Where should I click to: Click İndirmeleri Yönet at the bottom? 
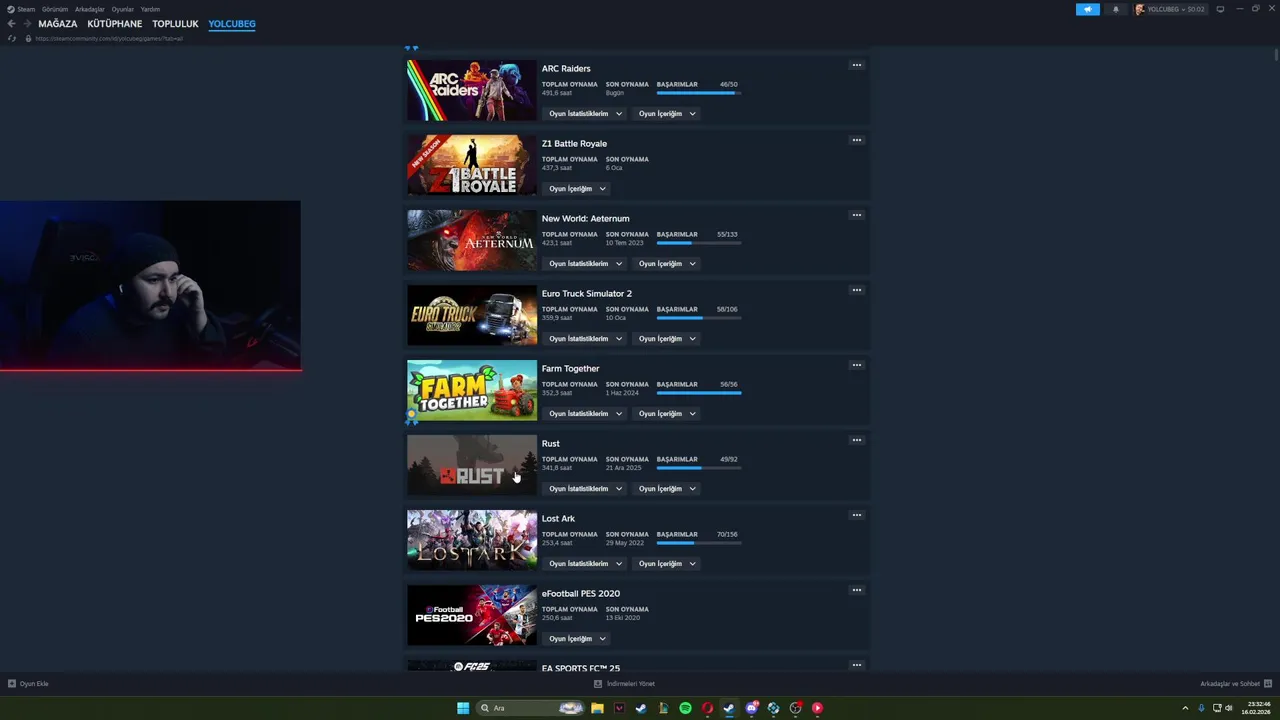coord(624,684)
